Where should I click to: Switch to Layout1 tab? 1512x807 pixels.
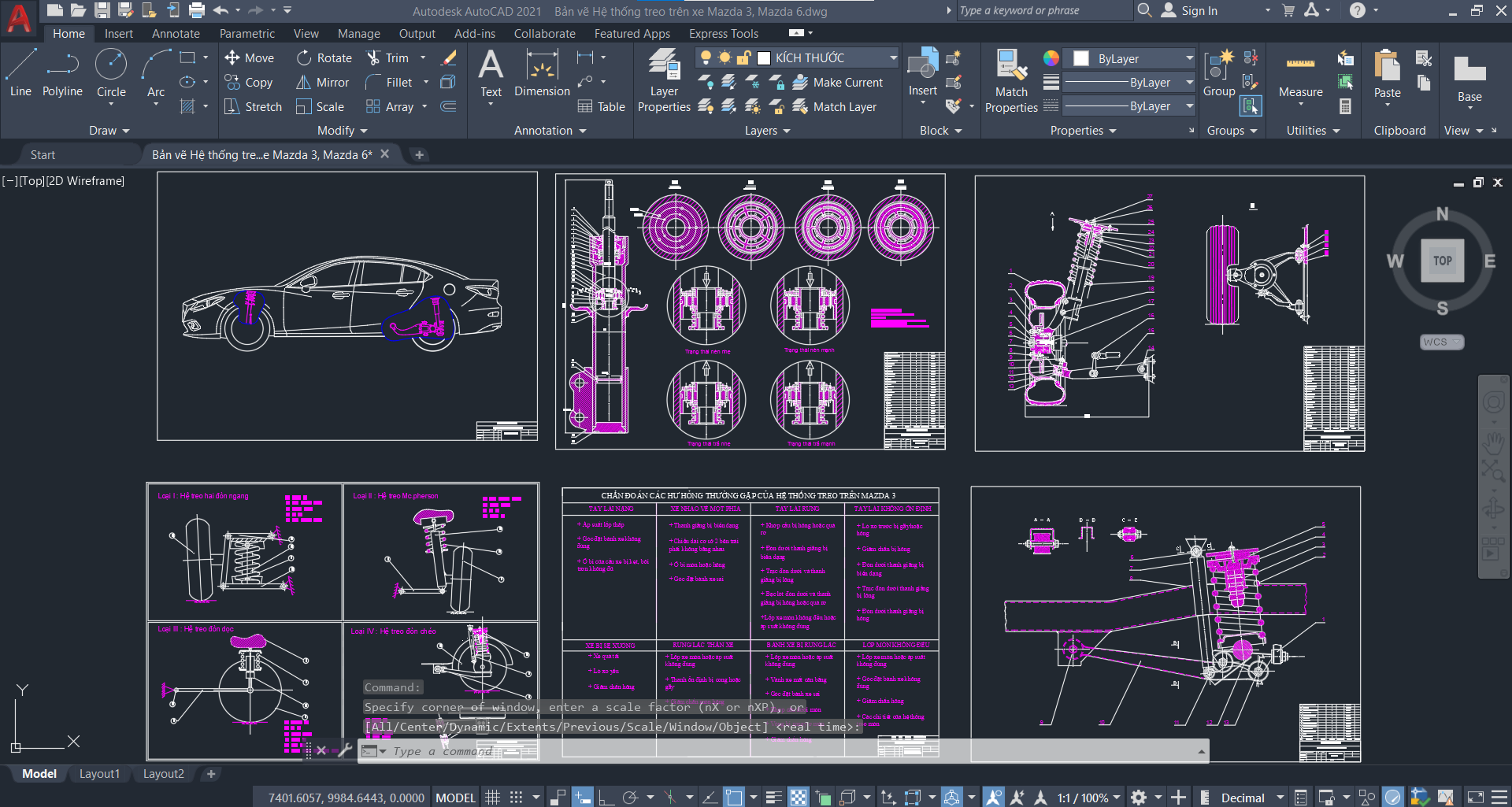(99, 774)
